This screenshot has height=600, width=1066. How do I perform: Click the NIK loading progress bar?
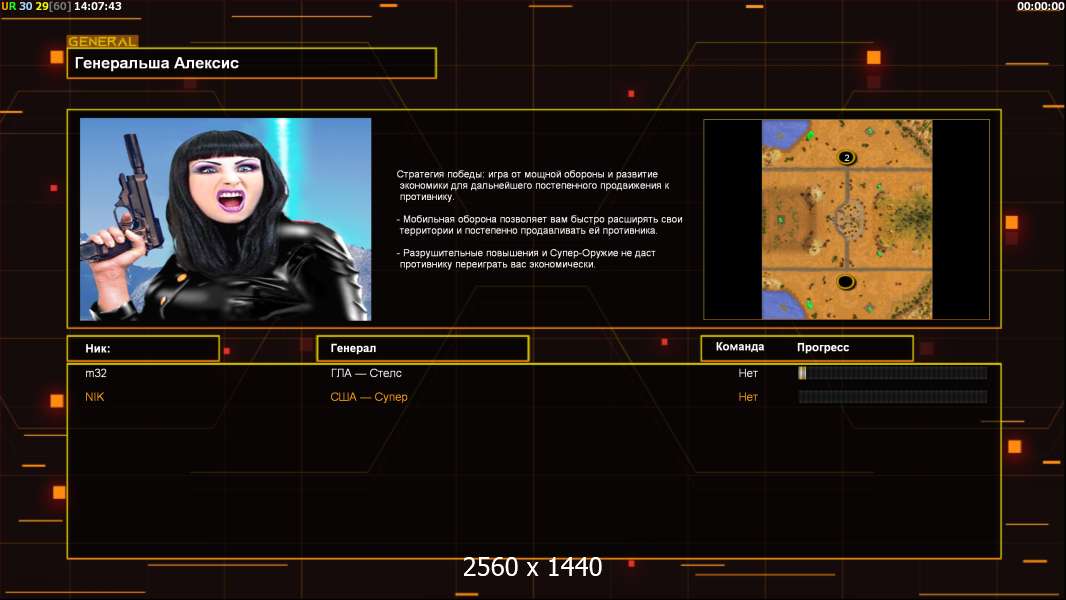coord(892,397)
